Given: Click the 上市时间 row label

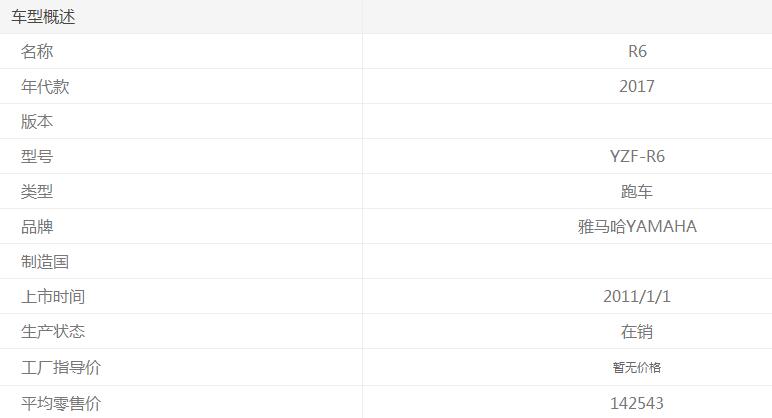Looking at the screenshot, I should point(53,297).
